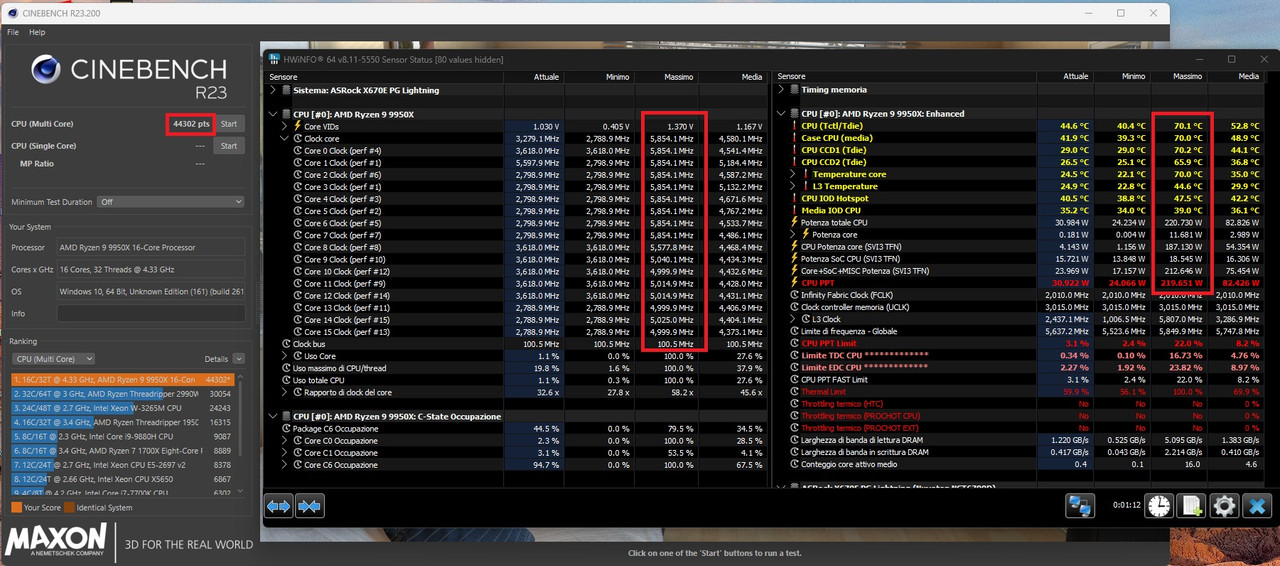Expand Core C0 Occupazione row
This screenshot has height=566, width=1280.
coord(285,440)
